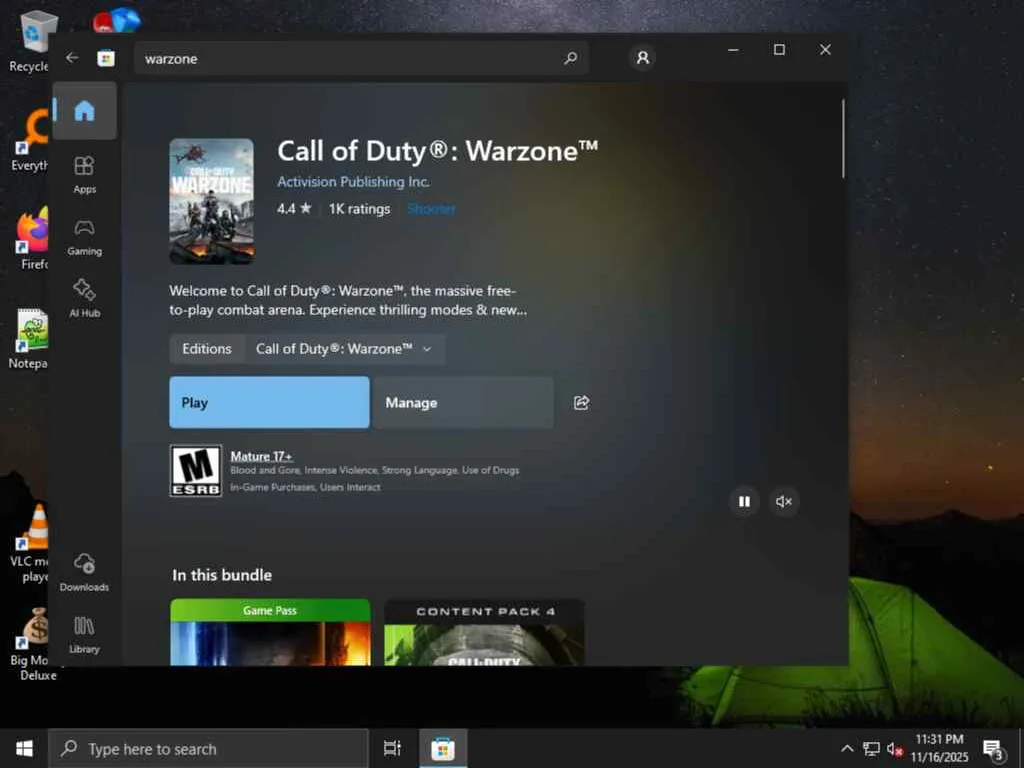Open Task View on the taskbar
The height and width of the screenshot is (768, 1024).
pos(392,748)
